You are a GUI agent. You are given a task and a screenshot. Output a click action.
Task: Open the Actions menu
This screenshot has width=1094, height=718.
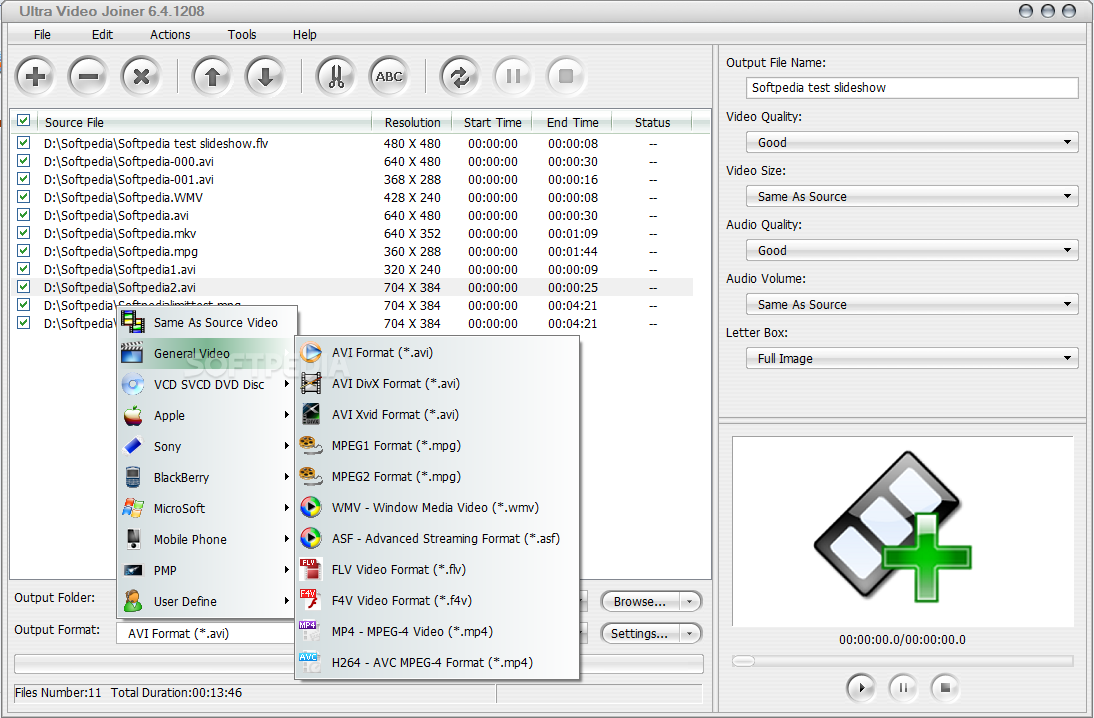[170, 34]
